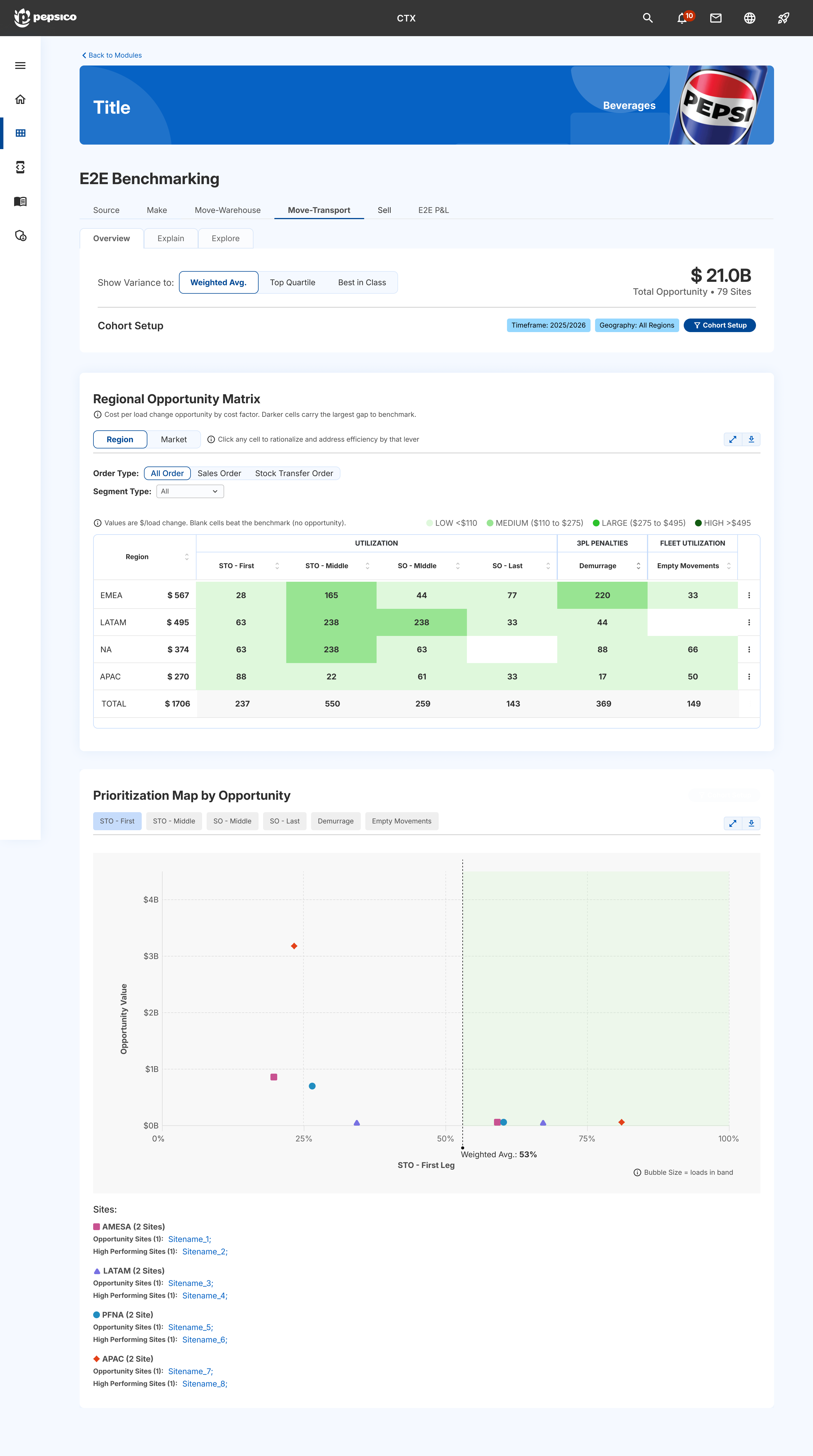Go to Home via sidebar icon

point(20,99)
